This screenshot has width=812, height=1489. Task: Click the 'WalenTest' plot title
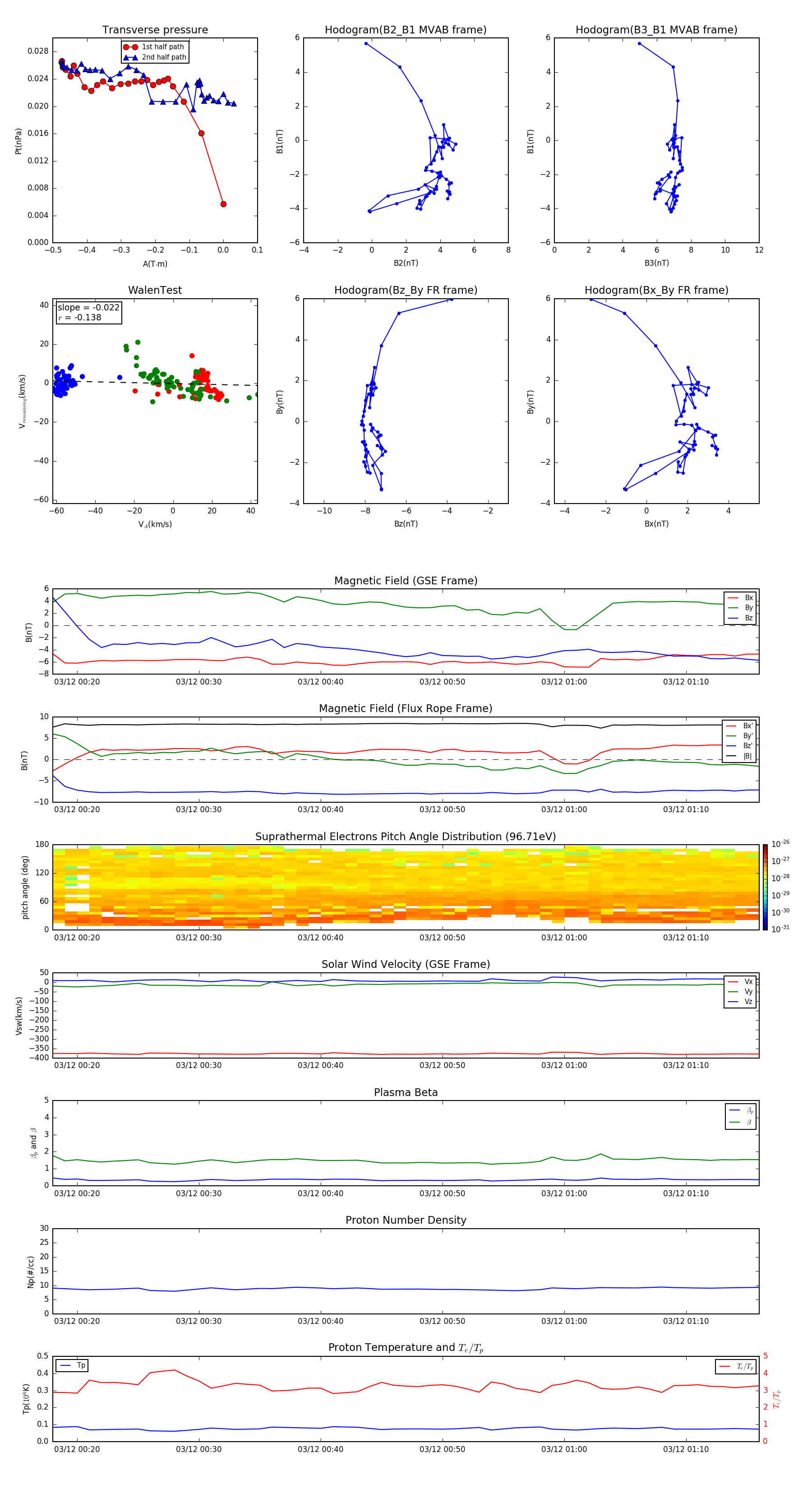click(x=155, y=290)
